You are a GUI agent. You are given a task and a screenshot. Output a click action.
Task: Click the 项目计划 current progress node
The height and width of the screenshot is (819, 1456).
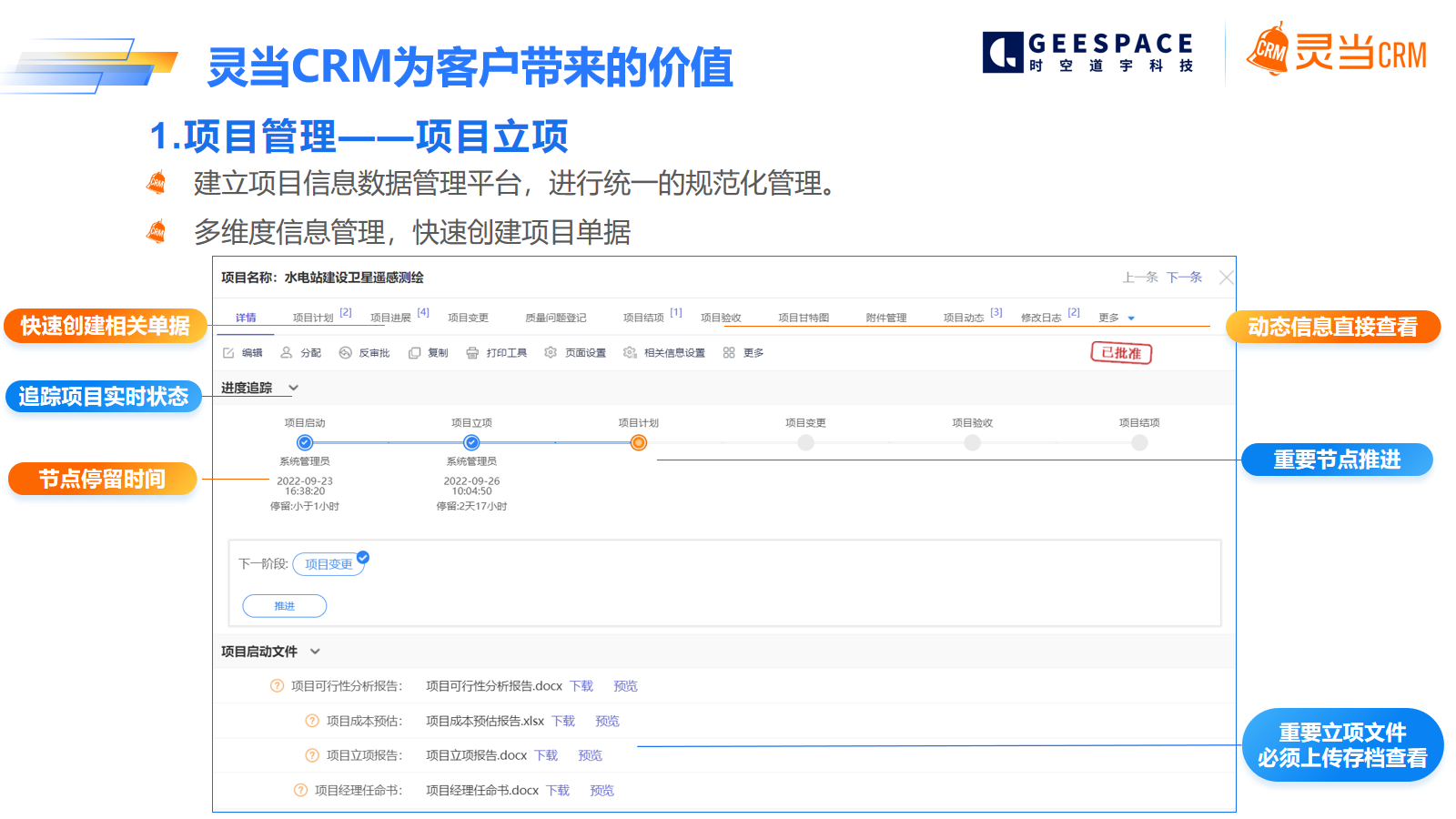click(639, 443)
